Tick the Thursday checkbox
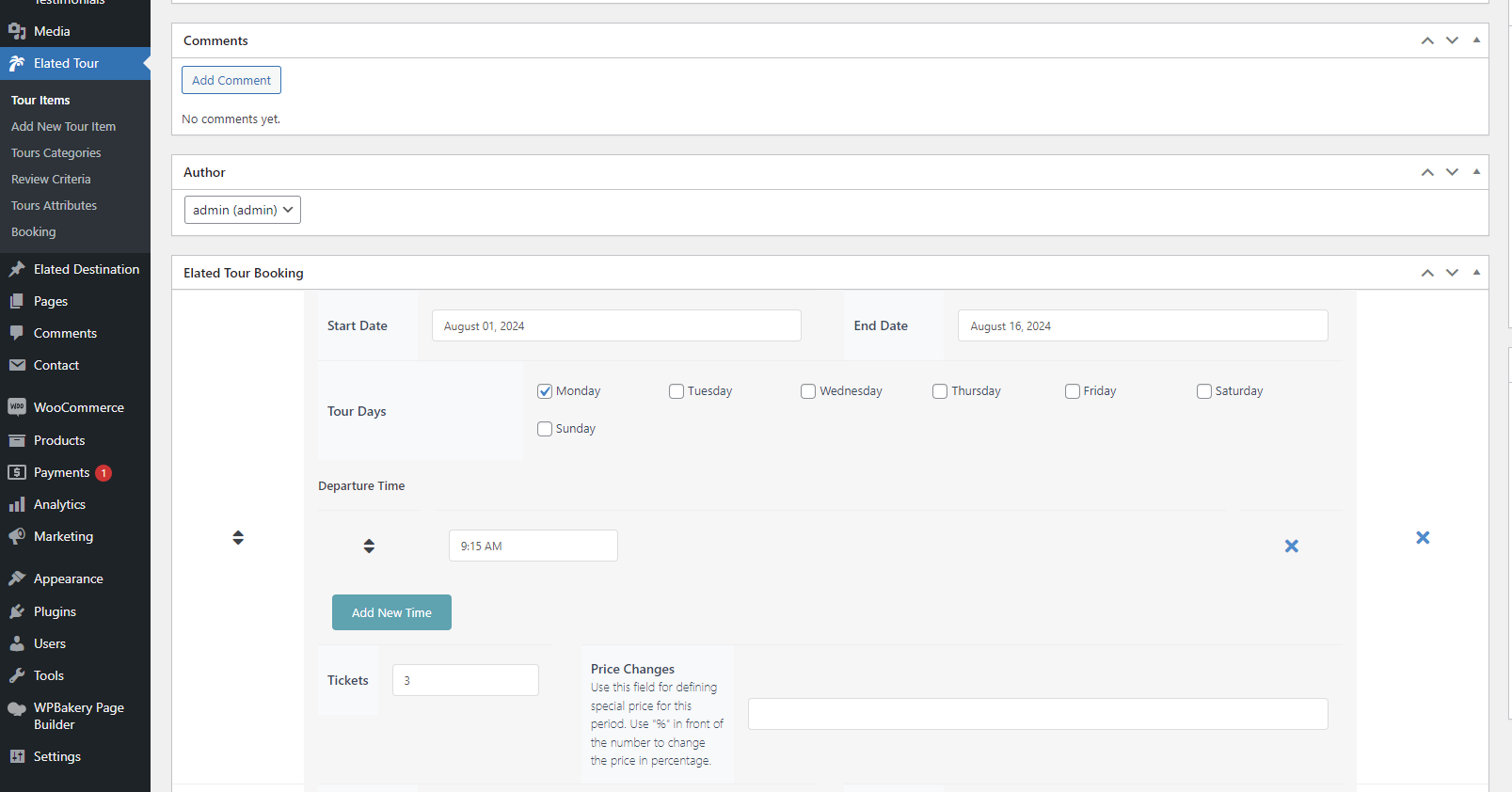 940,391
